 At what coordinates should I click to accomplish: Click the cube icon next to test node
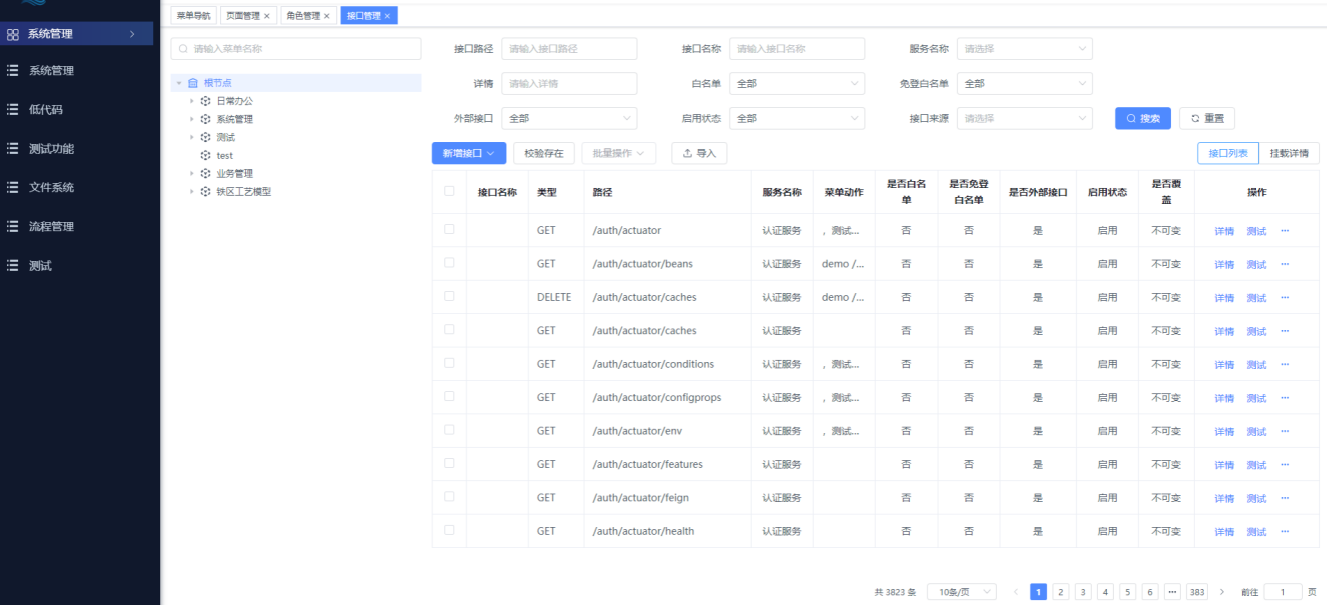point(206,155)
